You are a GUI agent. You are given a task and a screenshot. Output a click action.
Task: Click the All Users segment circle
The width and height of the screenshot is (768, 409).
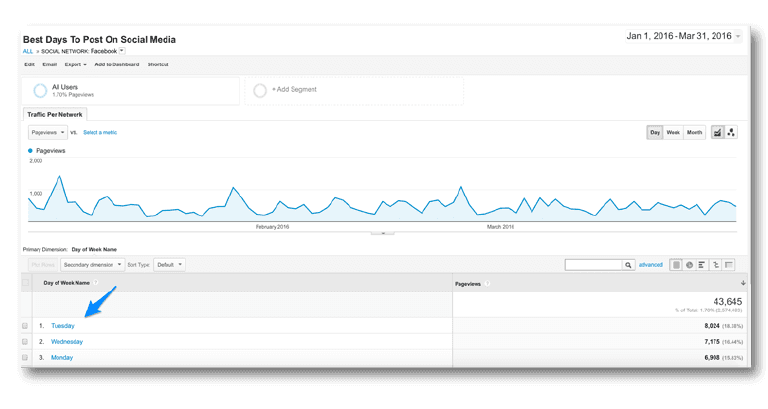(x=40, y=90)
